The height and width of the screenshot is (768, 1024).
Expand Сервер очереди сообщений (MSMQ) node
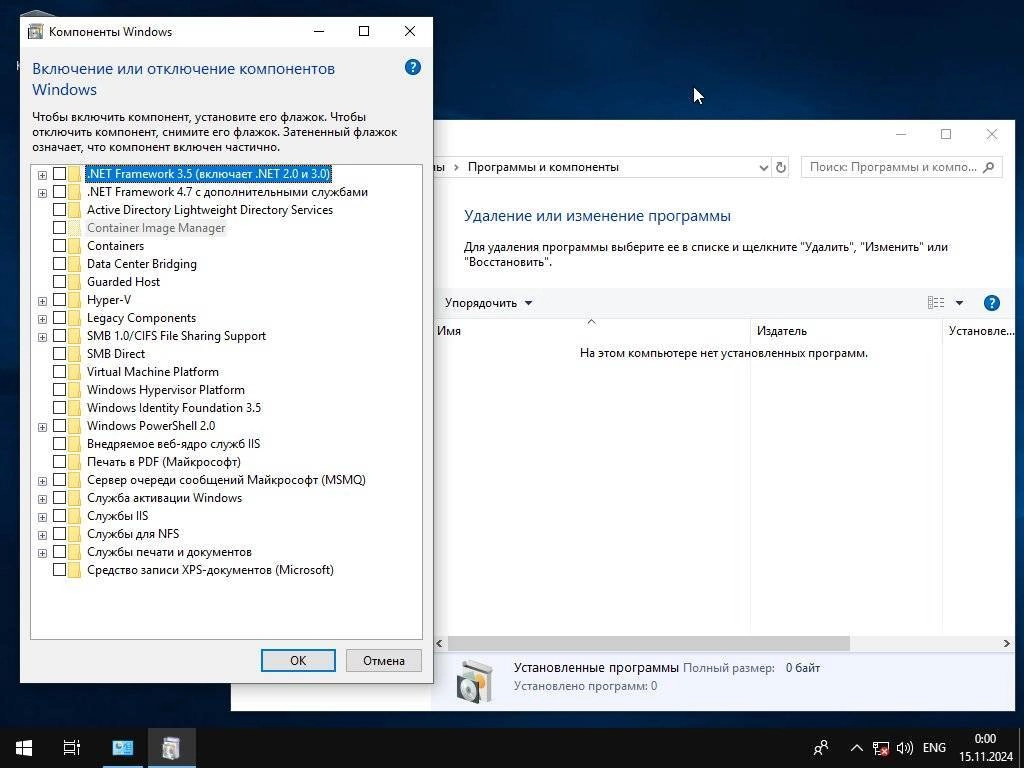point(42,481)
